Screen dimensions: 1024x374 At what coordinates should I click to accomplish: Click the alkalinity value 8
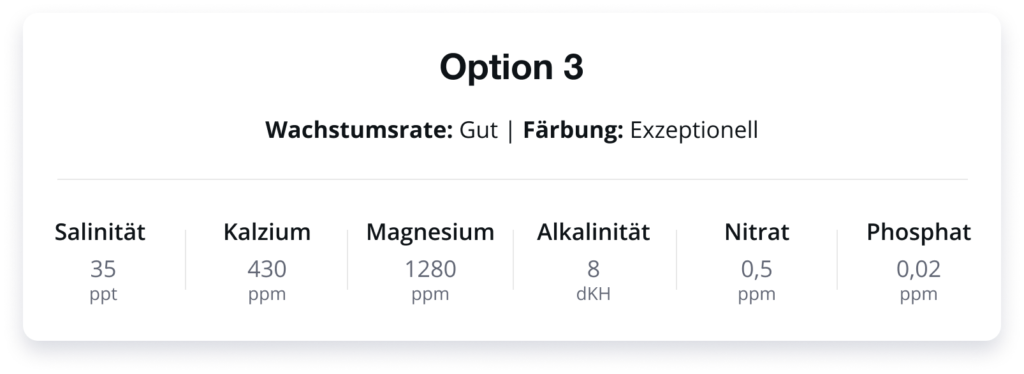[x=593, y=269]
